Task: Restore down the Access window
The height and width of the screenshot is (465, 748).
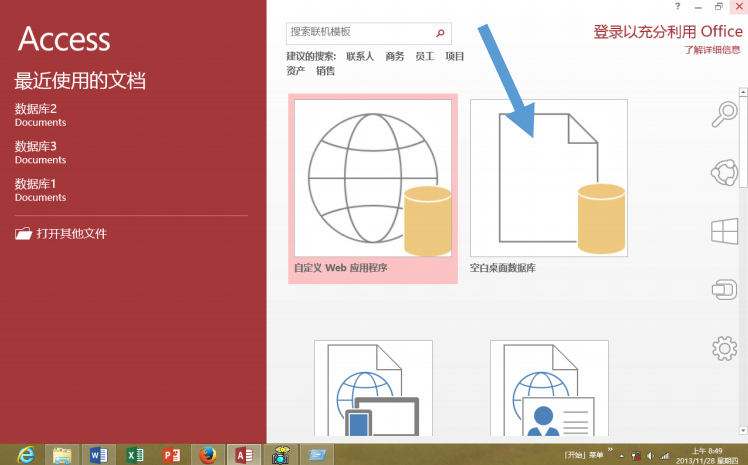Action: click(x=718, y=6)
